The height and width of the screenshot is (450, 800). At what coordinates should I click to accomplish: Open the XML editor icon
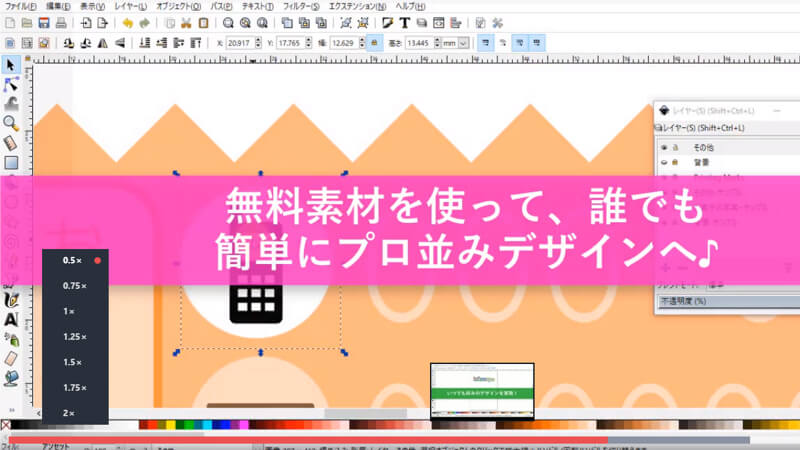click(x=438, y=23)
